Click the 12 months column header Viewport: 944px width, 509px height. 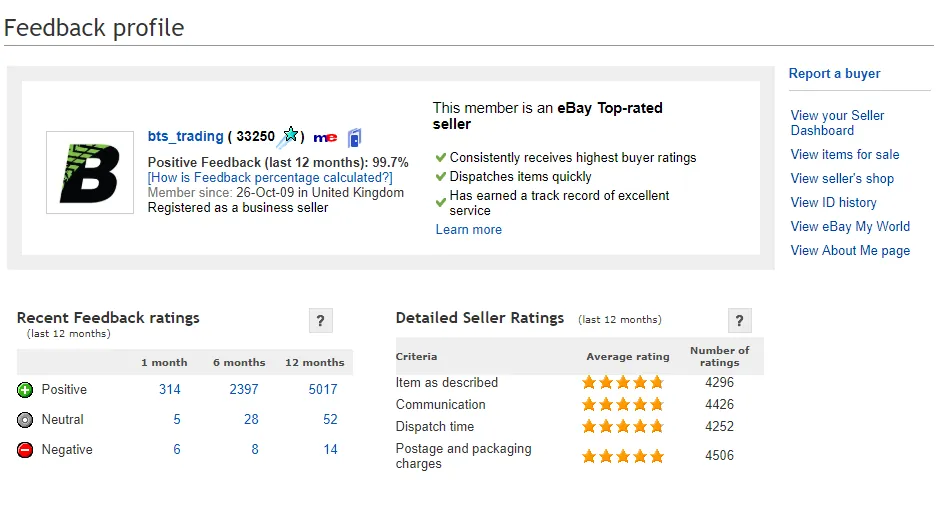click(x=315, y=363)
